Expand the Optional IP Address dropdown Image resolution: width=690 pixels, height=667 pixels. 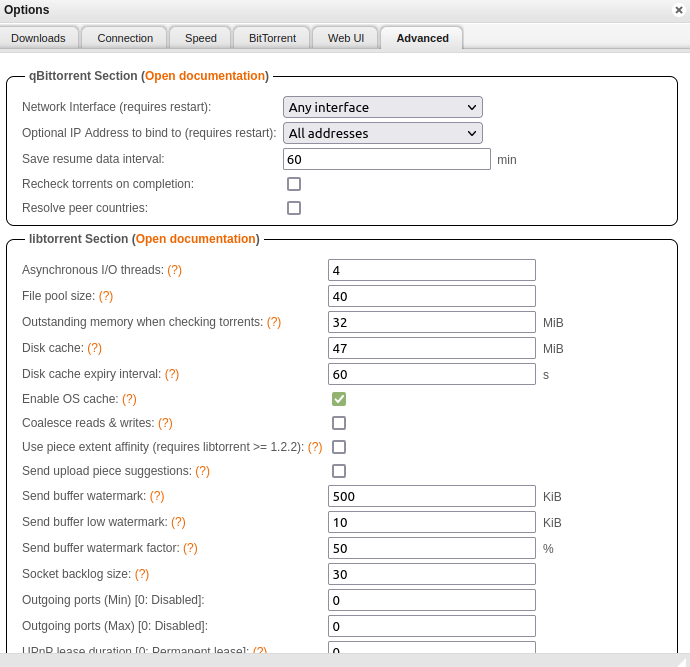click(x=383, y=133)
